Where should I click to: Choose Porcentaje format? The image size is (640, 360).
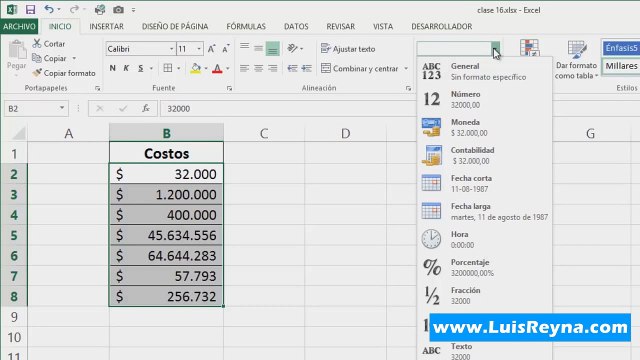[x=484, y=268]
